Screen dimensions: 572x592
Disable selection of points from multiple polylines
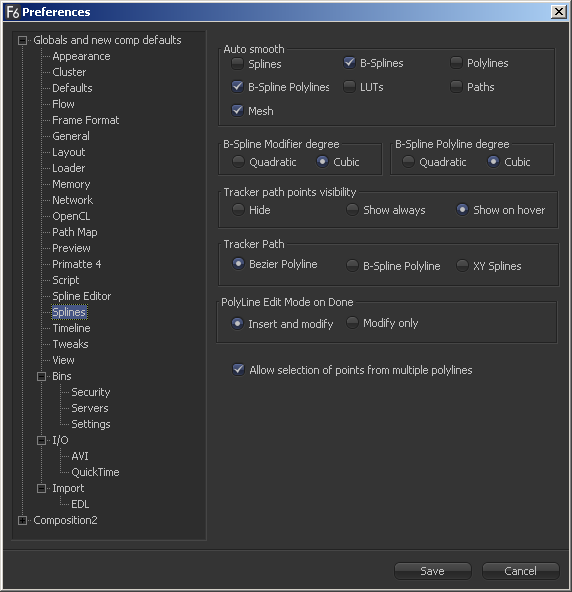[238, 369]
